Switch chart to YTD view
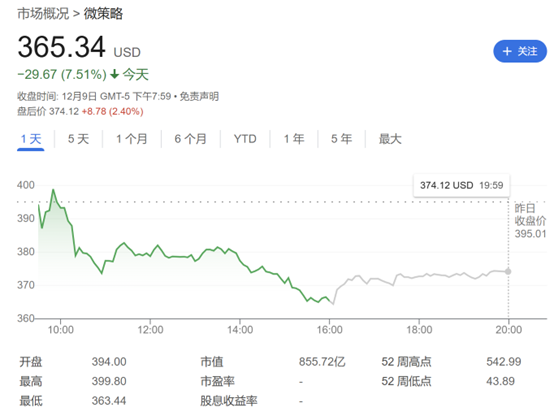Screen dimensions: 554x416 coord(245,139)
